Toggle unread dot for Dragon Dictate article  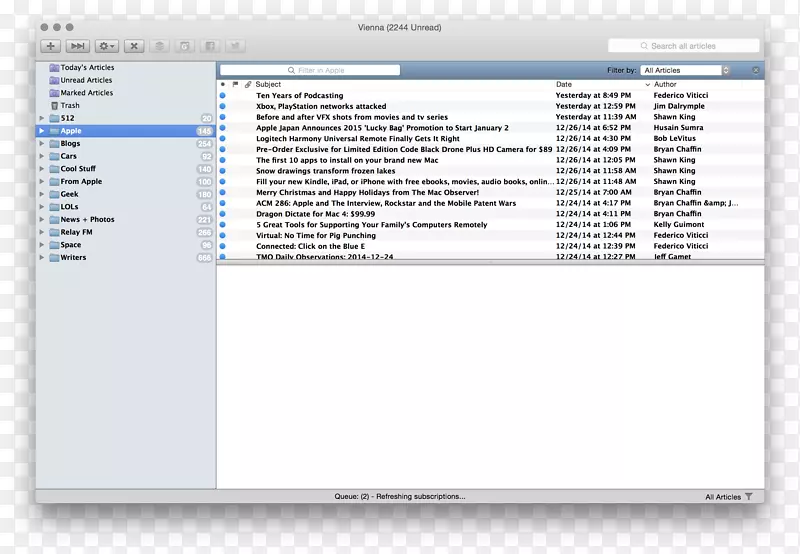(x=222, y=214)
